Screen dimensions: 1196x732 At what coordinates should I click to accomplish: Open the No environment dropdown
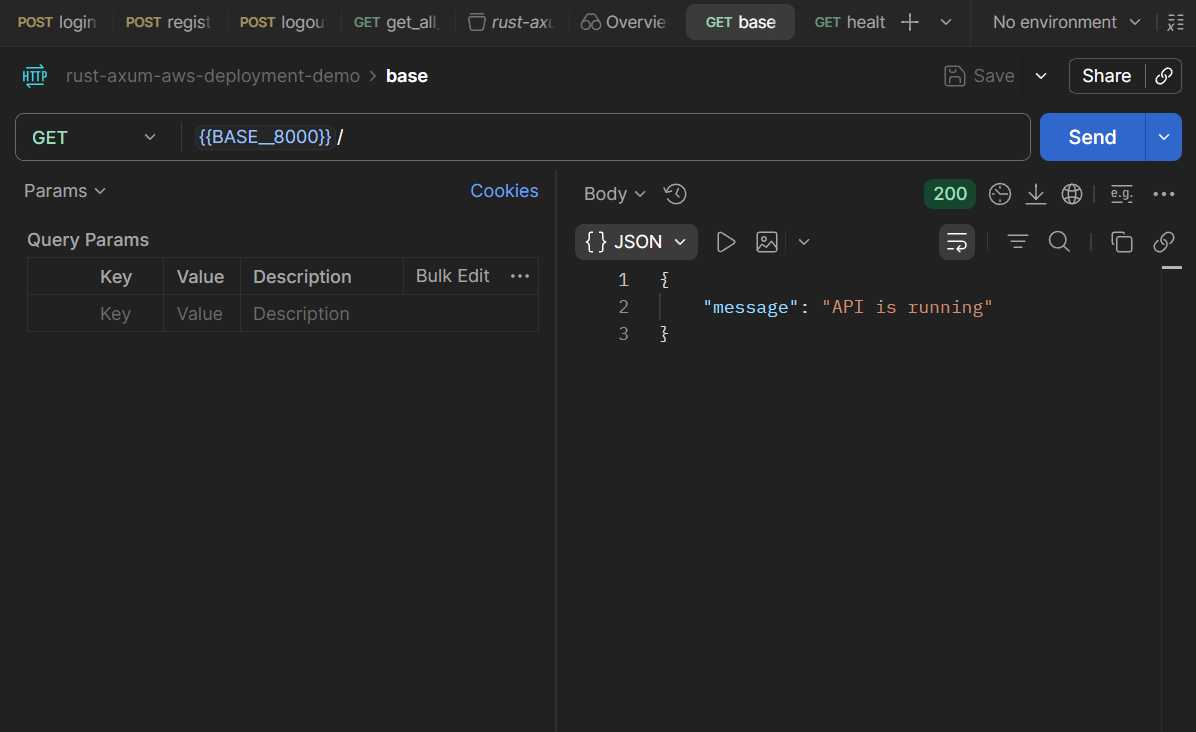pyautogui.click(x=1066, y=22)
